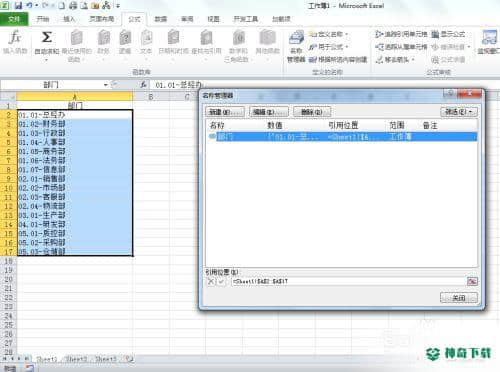Click the New button in Name Manager

(x=225, y=112)
